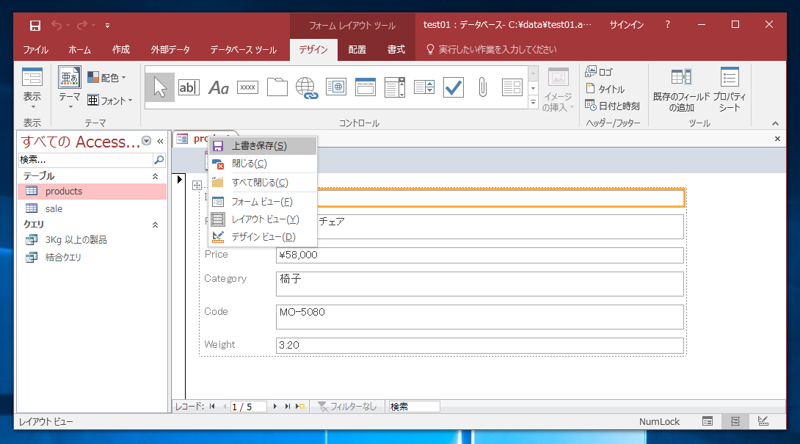800x444 pixels.
Task: Go to the next record
Action: coord(275,406)
